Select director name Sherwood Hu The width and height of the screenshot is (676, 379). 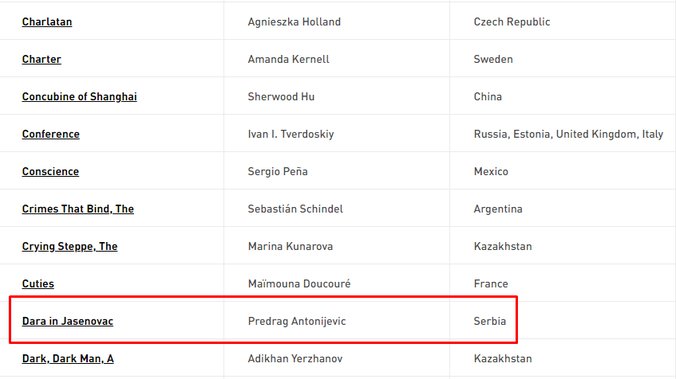tap(281, 97)
